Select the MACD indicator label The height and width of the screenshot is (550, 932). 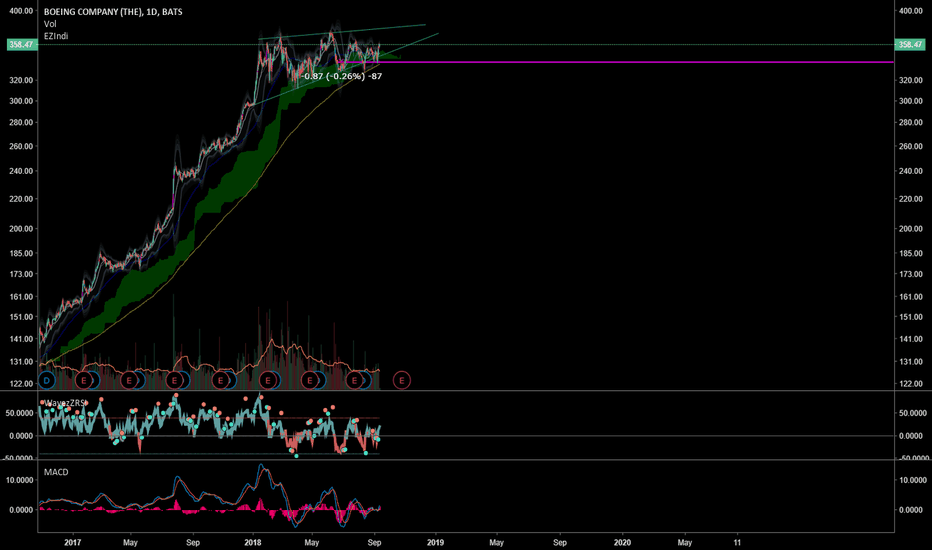pos(56,472)
